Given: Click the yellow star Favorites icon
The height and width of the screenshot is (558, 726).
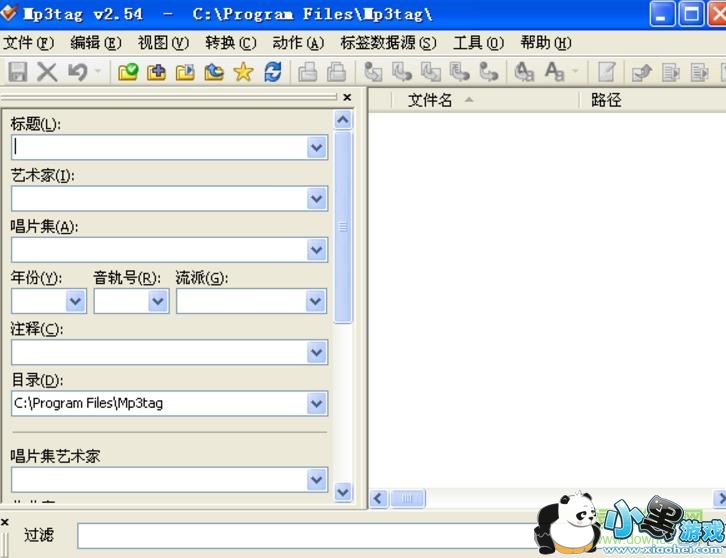Looking at the screenshot, I should click(x=243, y=72).
